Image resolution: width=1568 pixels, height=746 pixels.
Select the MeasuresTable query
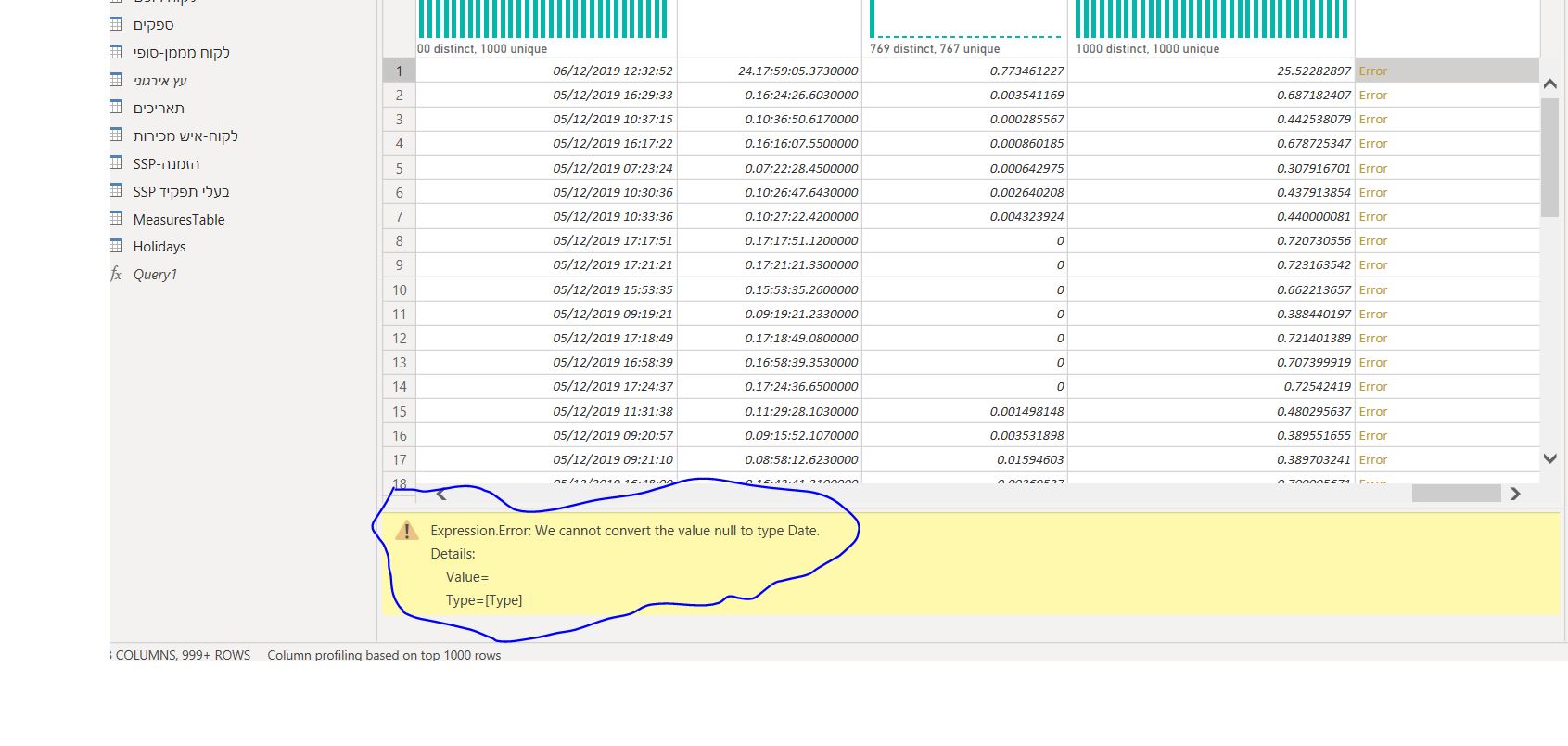point(179,220)
